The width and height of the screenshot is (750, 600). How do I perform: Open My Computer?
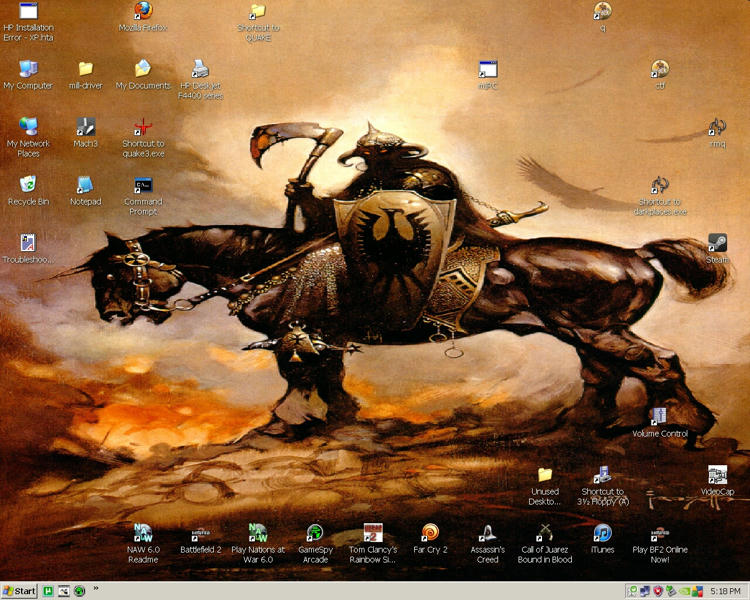(x=28, y=75)
